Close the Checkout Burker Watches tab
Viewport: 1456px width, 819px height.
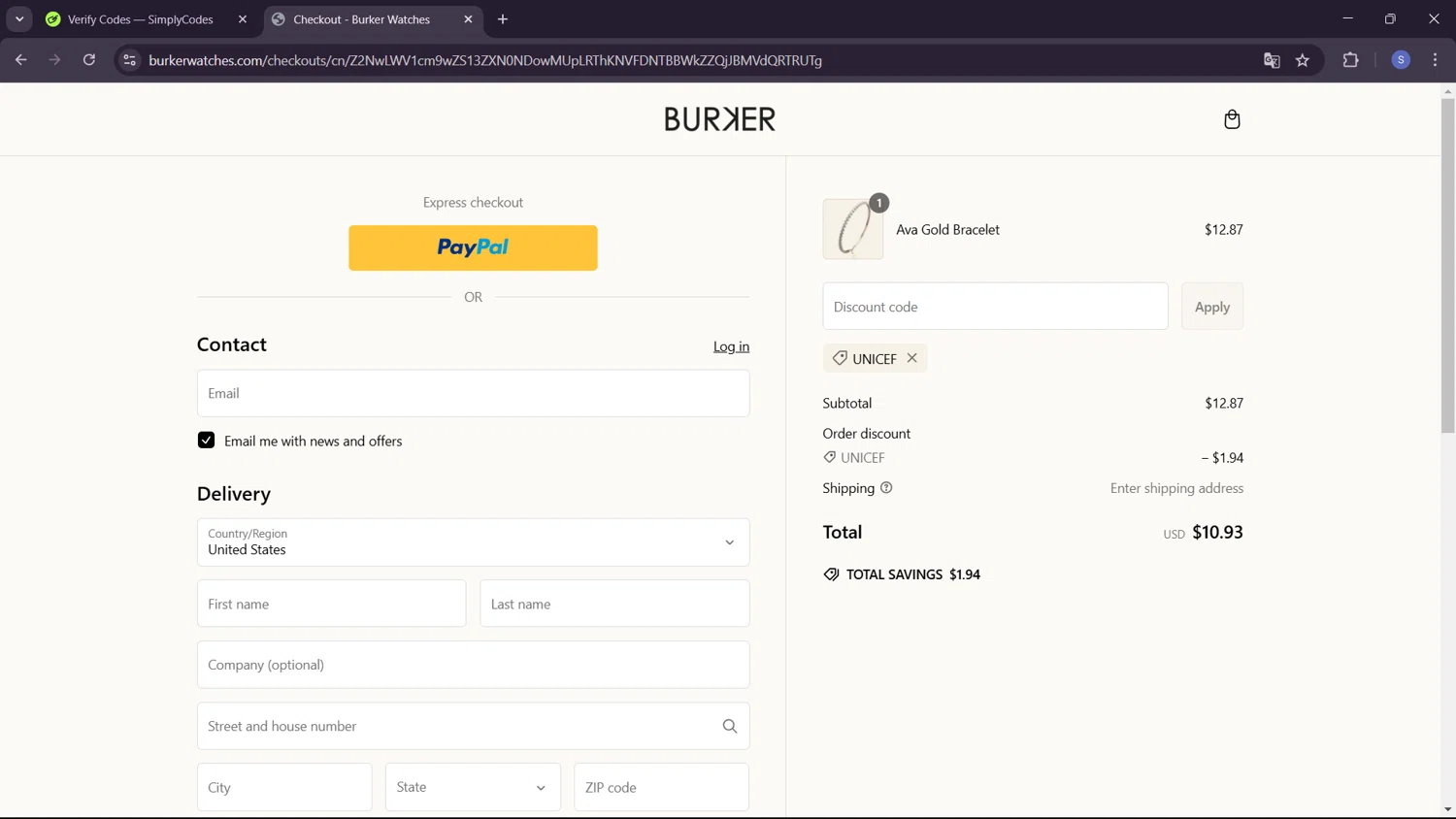468,19
